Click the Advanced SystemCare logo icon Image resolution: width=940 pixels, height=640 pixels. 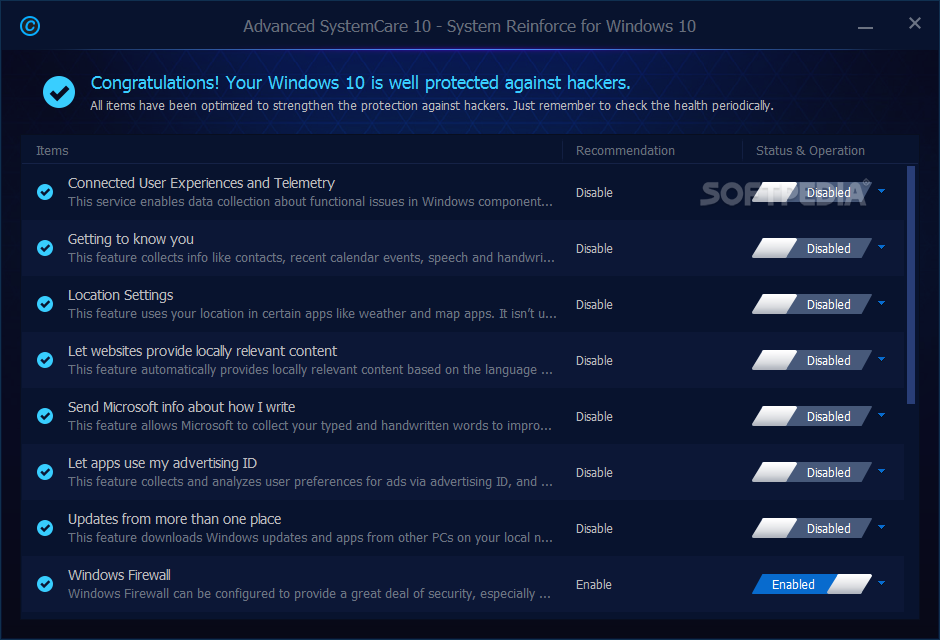[30, 26]
